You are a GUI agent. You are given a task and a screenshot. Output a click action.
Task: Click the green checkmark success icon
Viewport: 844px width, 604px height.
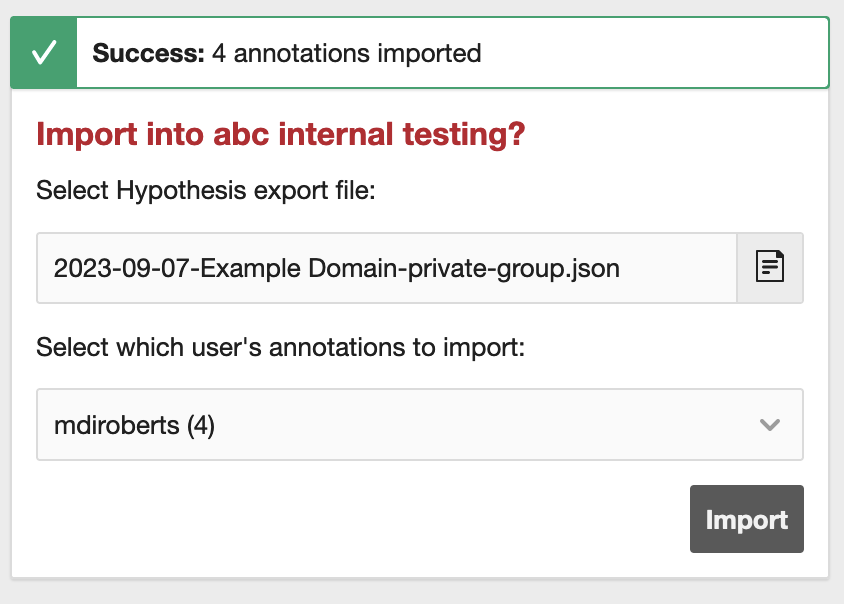(x=43, y=53)
